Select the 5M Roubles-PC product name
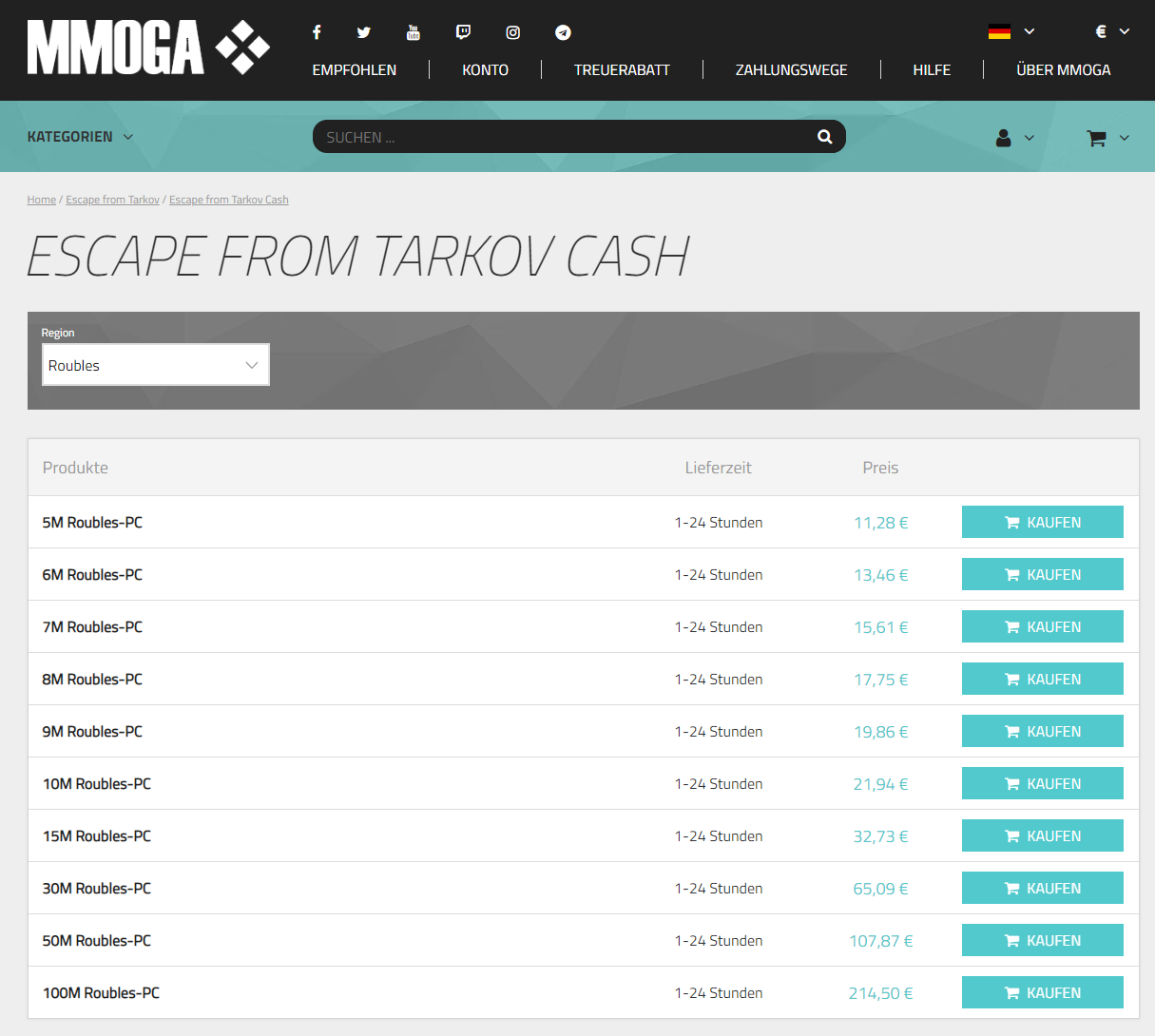 pyautogui.click(x=92, y=522)
